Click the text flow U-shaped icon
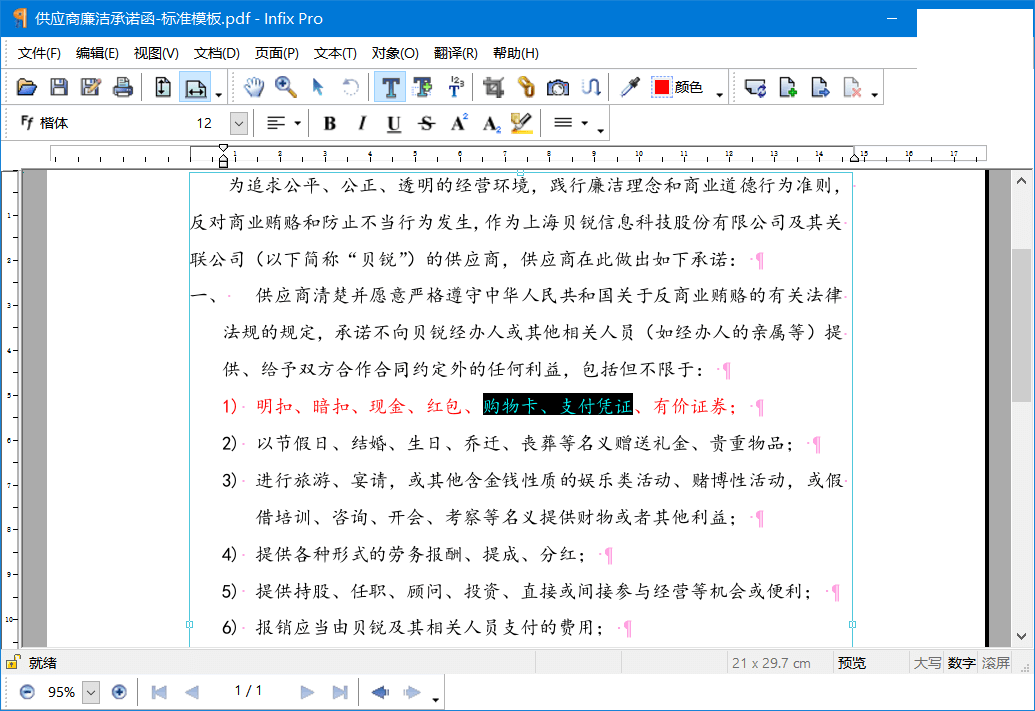Screen dimensions: 1035x711 pos(591,87)
